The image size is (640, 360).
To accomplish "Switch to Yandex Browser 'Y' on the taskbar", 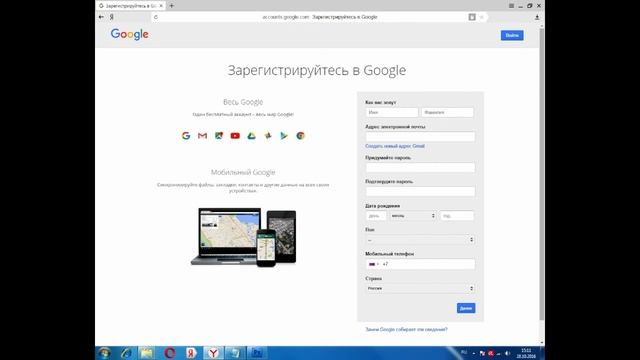I will click(213, 353).
